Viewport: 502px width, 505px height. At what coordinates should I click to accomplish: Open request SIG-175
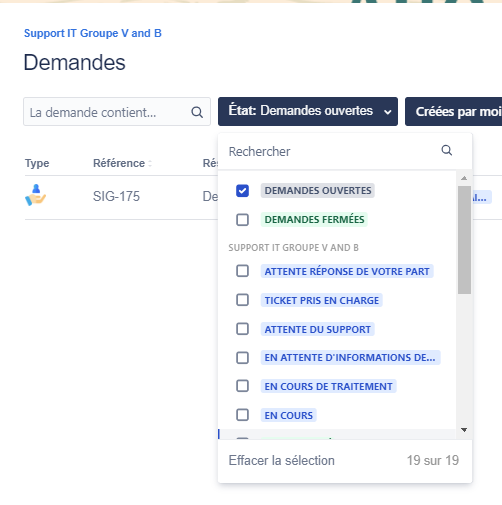(x=116, y=196)
